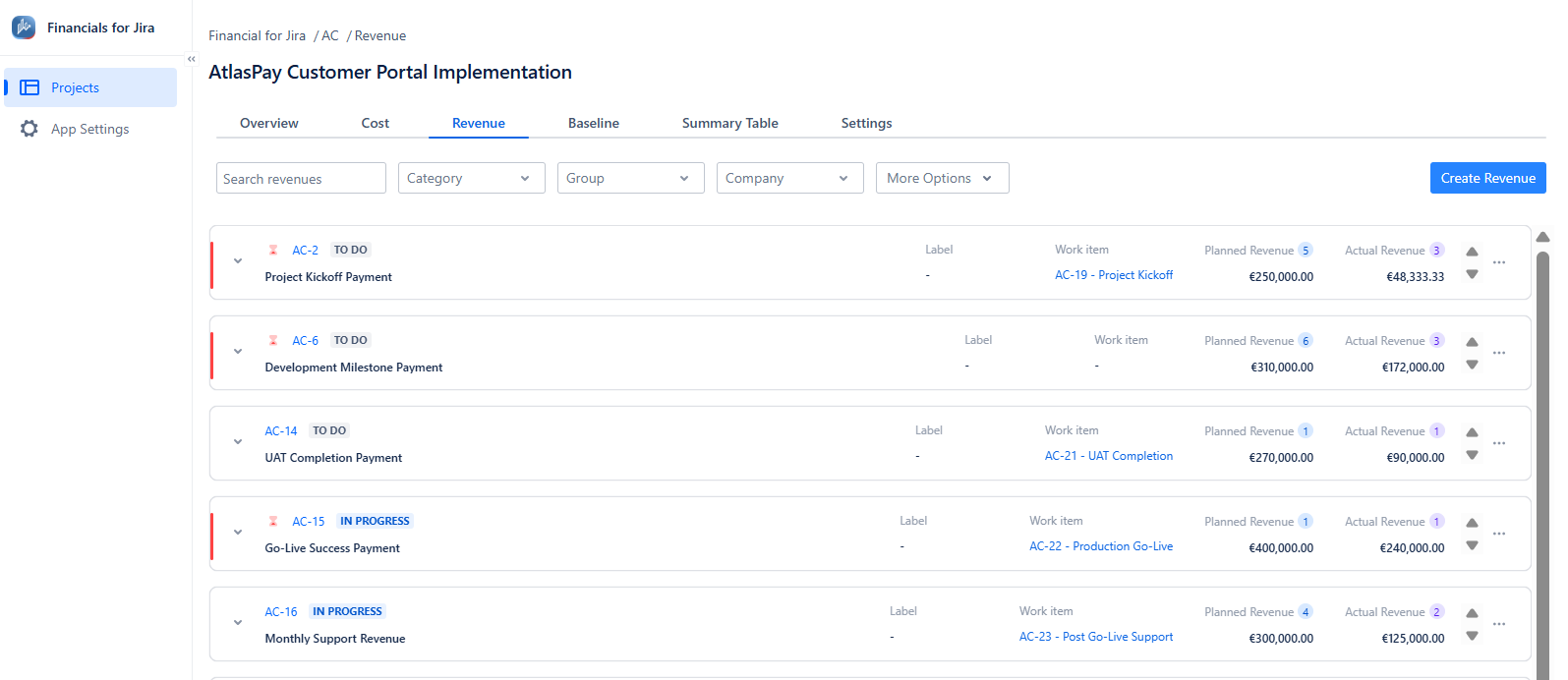Move AC-6 row down with arrow
Viewport: 1568px width, 680px height.
pyautogui.click(x=1472, y=365)
